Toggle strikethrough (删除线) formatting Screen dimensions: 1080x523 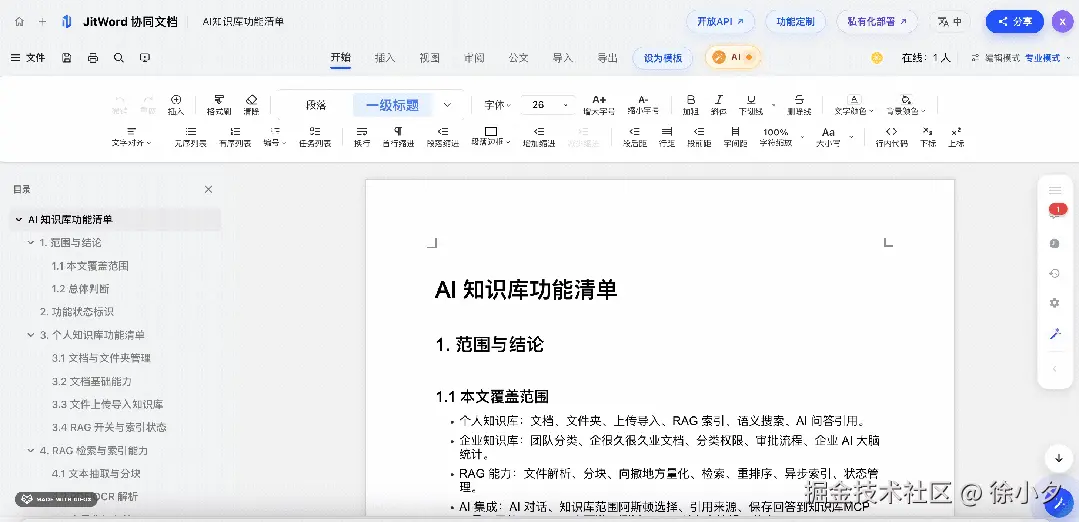pyautogui.click(x=799, y=105)
